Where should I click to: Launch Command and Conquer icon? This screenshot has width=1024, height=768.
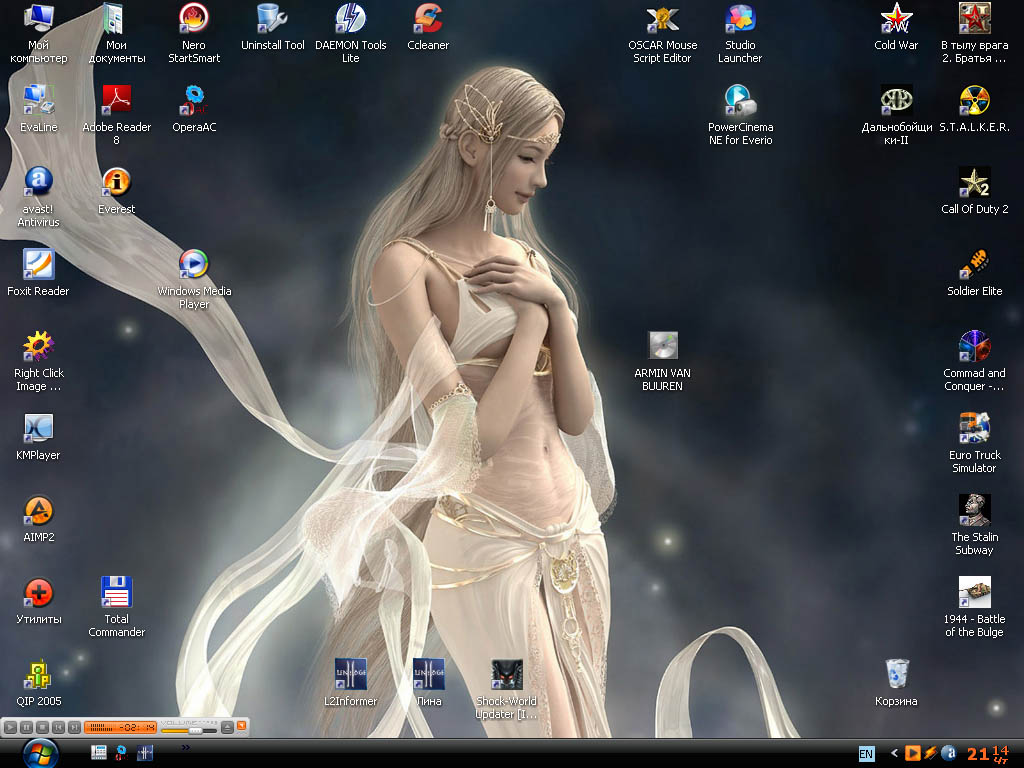974,361
